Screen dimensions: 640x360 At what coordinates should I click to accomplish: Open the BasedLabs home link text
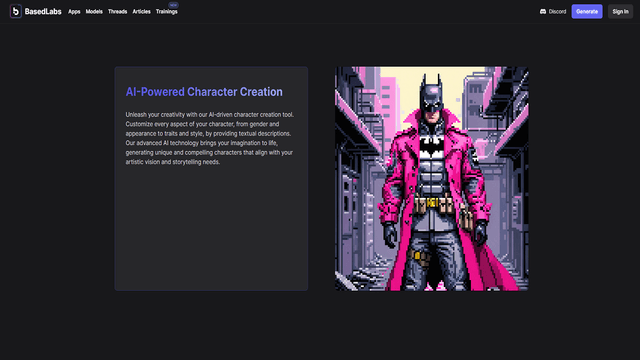click(x=43, y=11)
